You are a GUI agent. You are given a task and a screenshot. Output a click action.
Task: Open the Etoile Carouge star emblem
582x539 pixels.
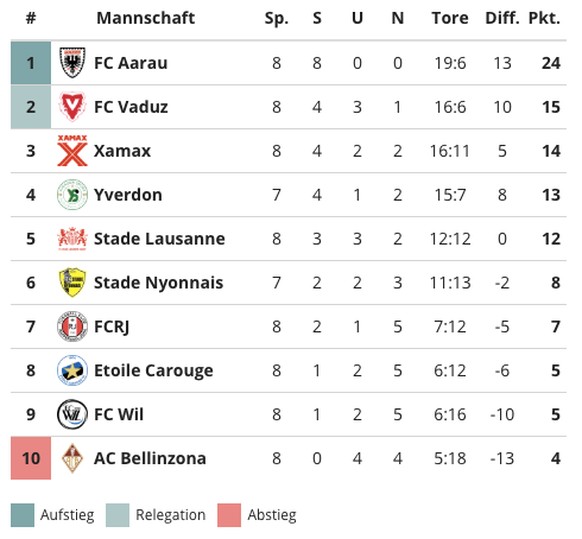click(72, 370)
